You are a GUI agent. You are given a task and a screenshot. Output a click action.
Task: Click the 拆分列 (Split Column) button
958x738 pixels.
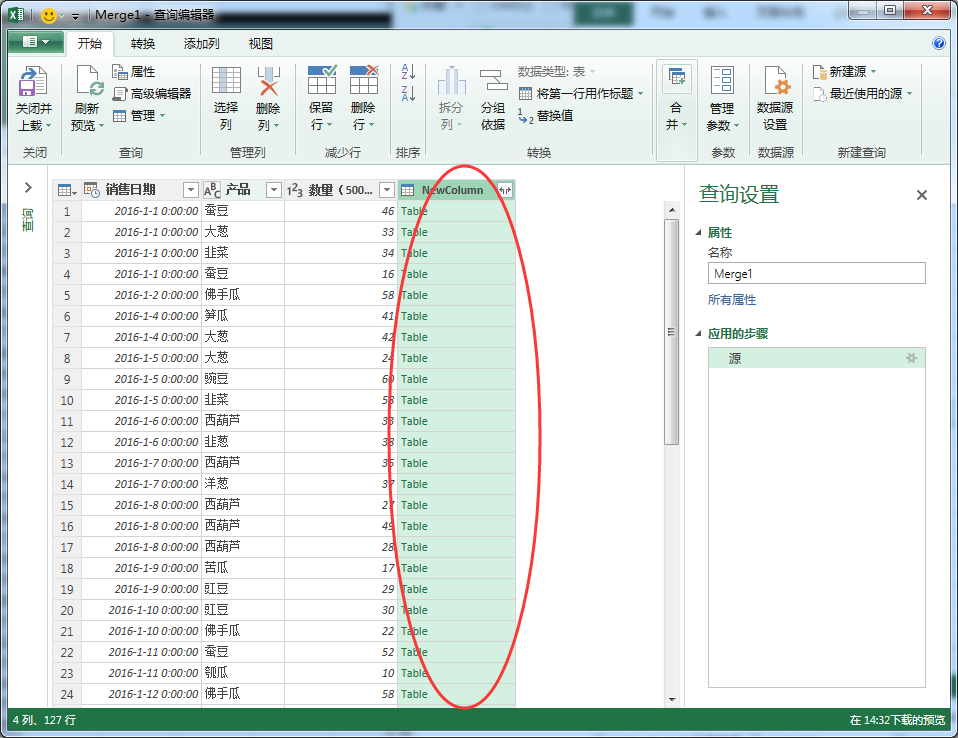click(452, 98)
